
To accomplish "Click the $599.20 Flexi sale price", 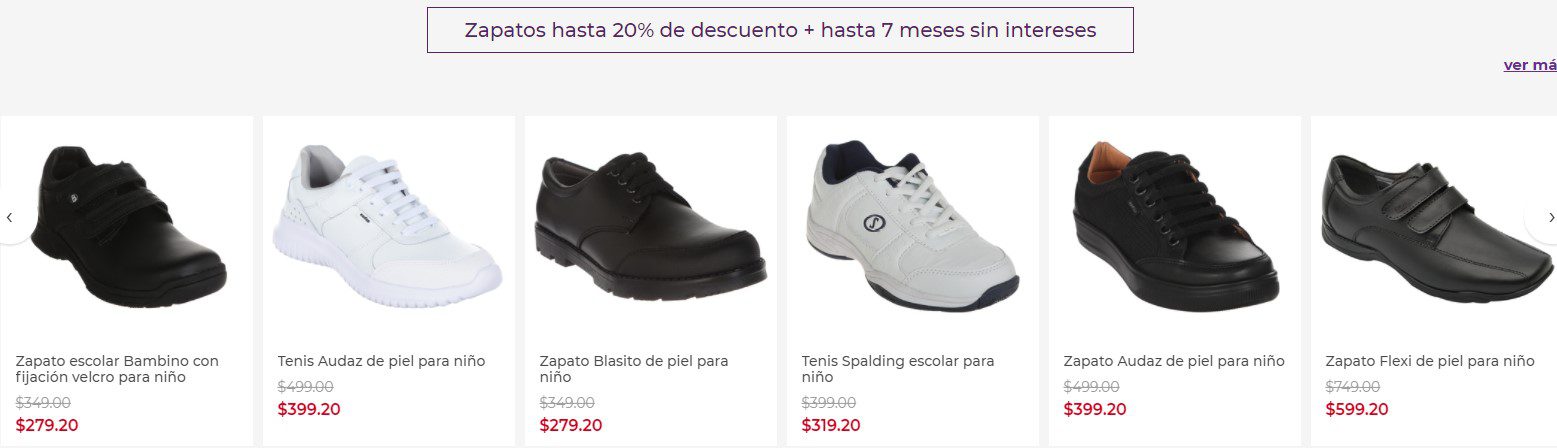I will click(1357, 409).
